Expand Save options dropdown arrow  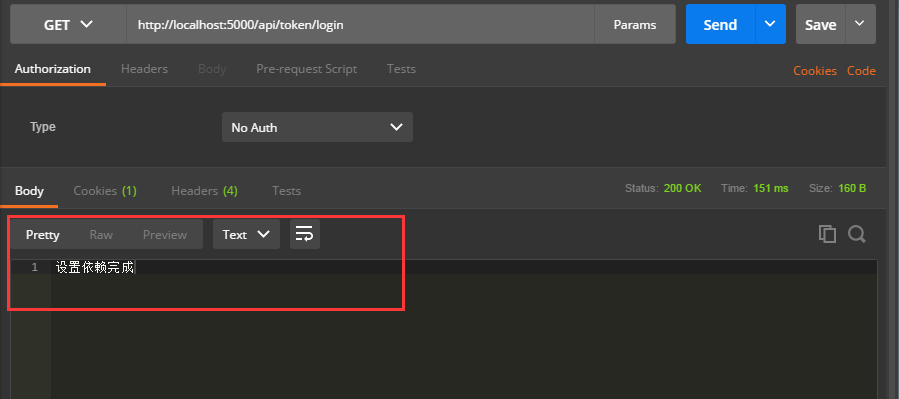(859, 24)
